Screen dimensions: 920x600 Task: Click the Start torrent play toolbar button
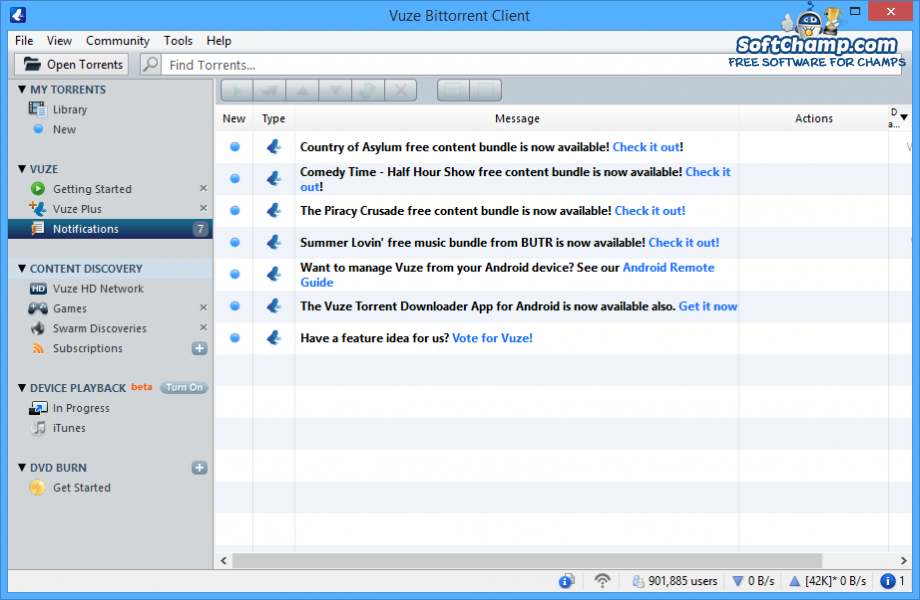pos(237,90)
